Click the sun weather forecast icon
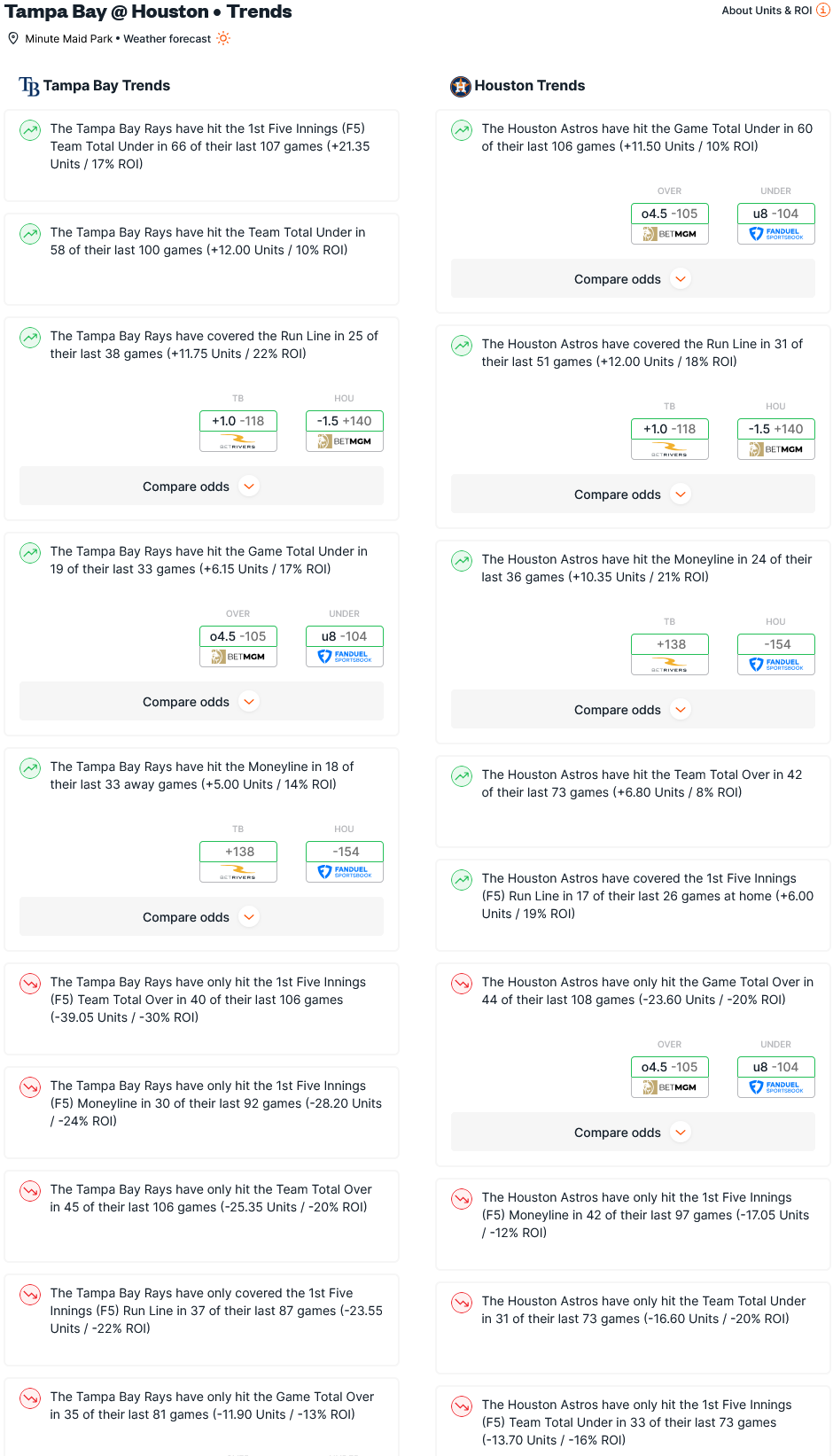This screenshot has width=833, height=1456. coord(223,38)
